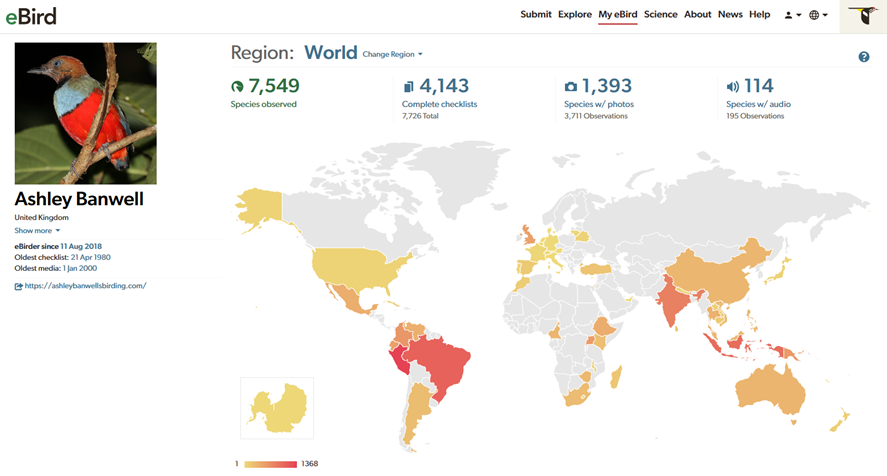
Task: Select New Zealand on the map
Action: point(839,419)
